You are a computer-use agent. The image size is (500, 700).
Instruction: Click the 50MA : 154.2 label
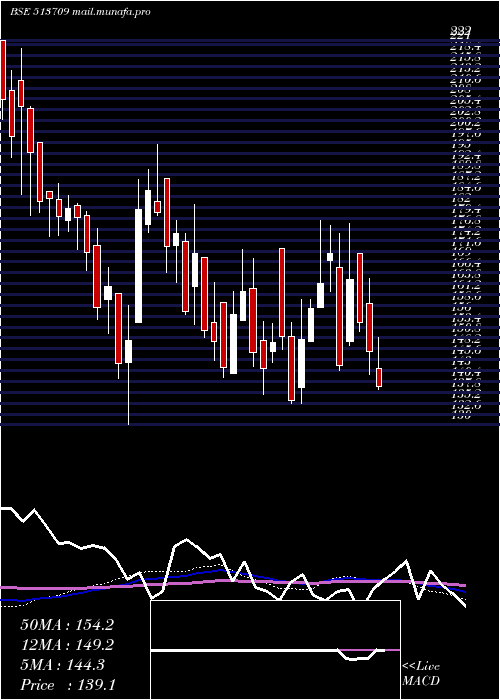point(67,625)
